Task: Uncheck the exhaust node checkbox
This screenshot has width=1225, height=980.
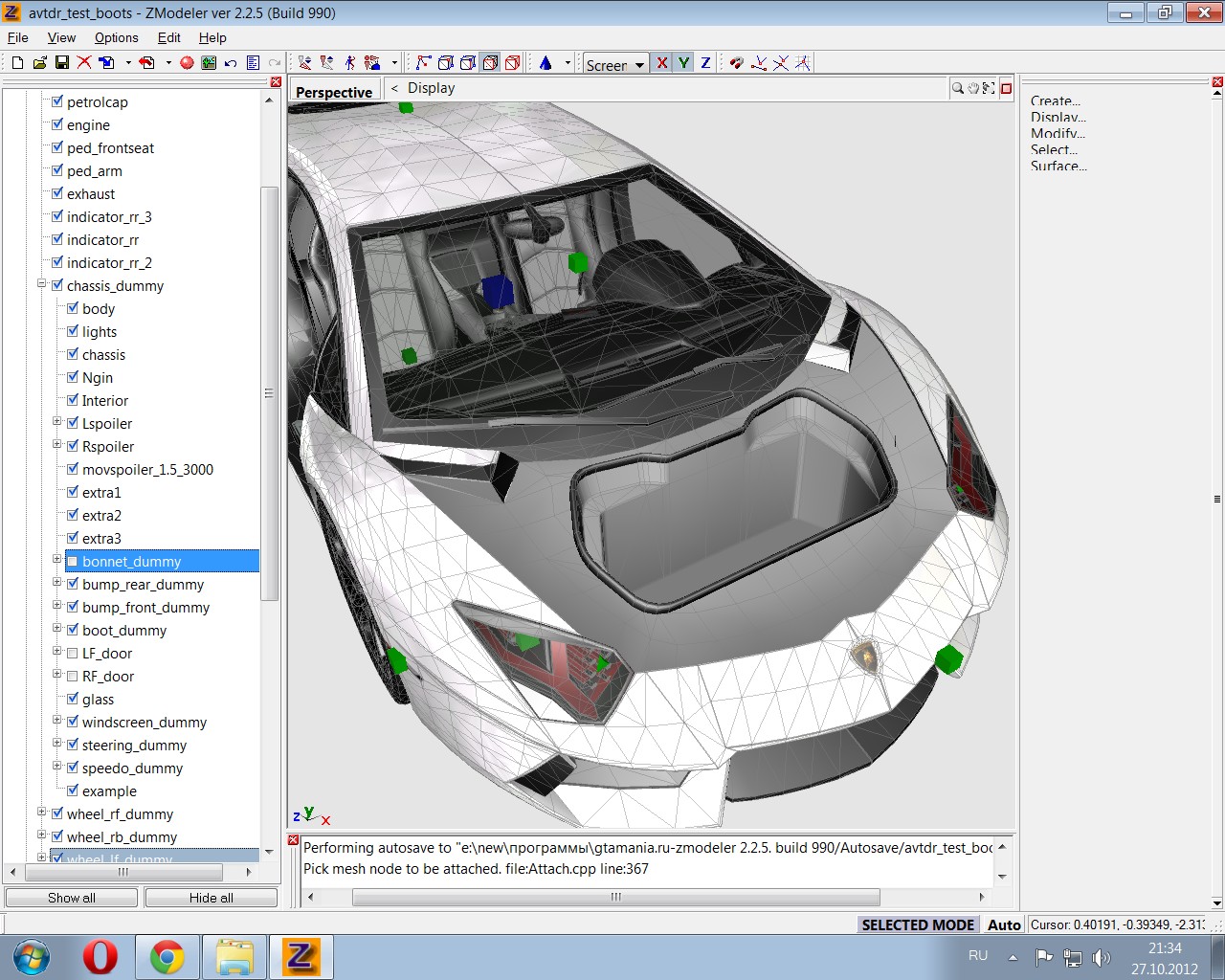Action: [x=57, y=193]
